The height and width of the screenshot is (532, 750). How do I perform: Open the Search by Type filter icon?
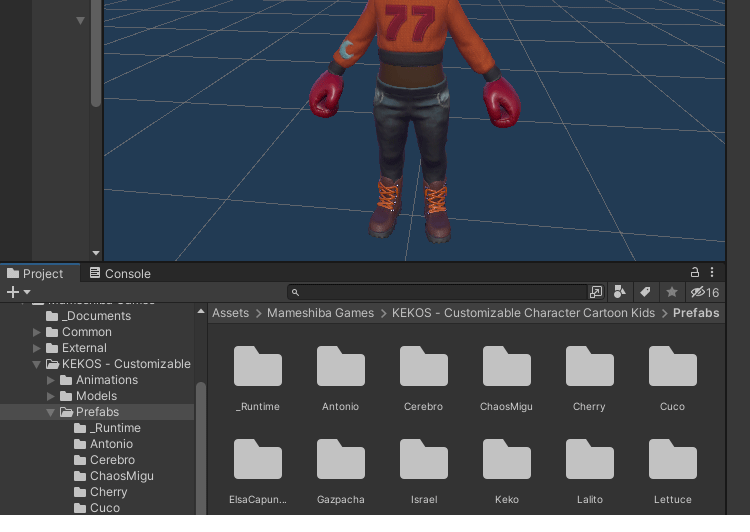pos(620,292)
